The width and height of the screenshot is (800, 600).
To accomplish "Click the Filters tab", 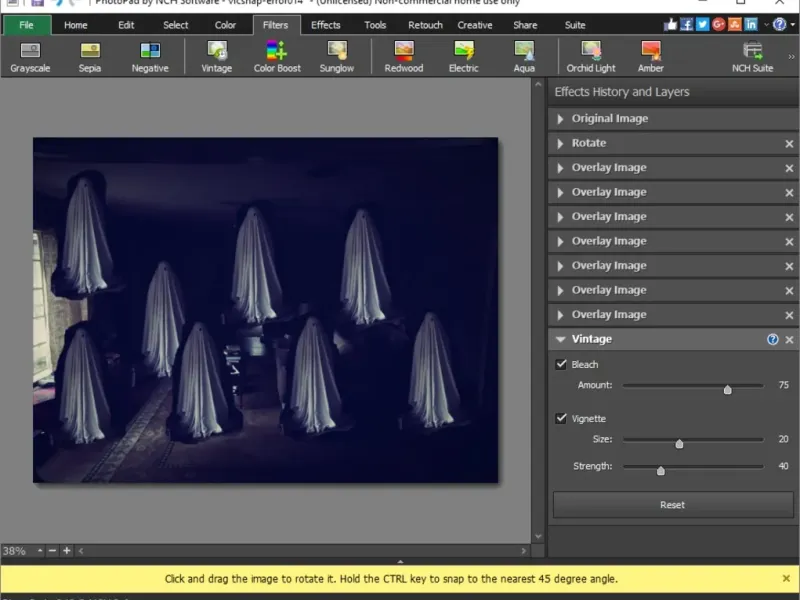I will tap(276, 25).
